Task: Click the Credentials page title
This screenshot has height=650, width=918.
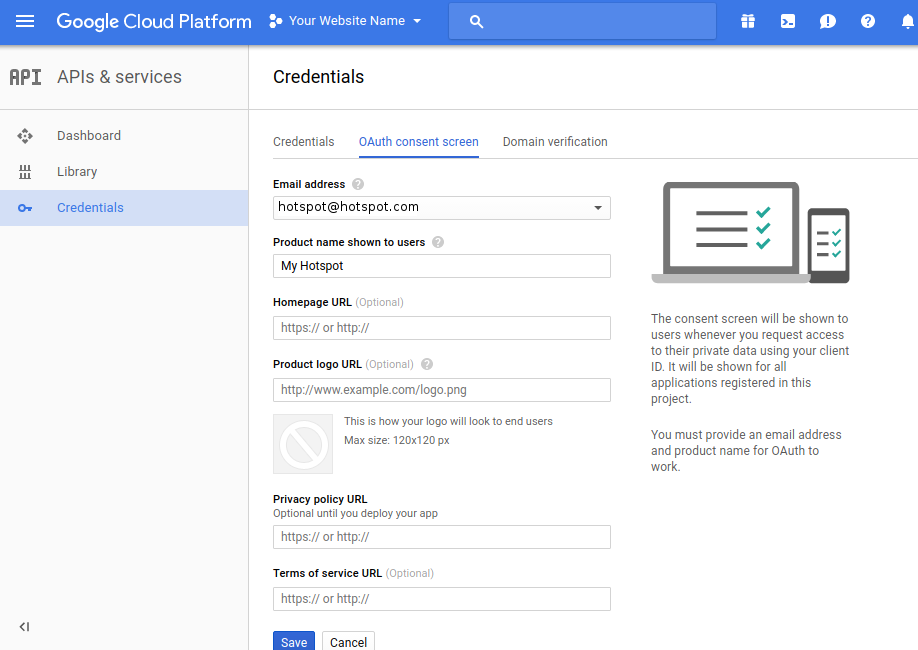Action: coord(318,77)
